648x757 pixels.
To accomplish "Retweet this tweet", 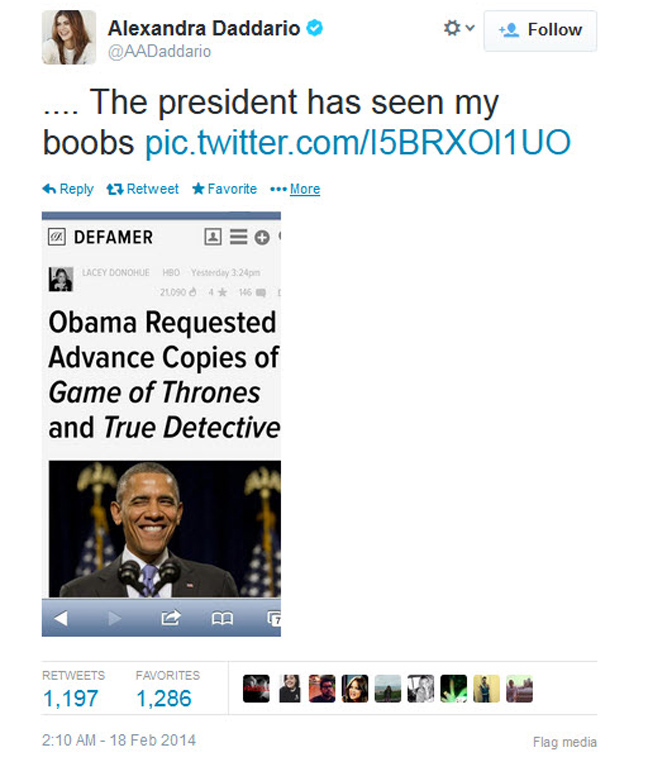I will click(143, 189).
